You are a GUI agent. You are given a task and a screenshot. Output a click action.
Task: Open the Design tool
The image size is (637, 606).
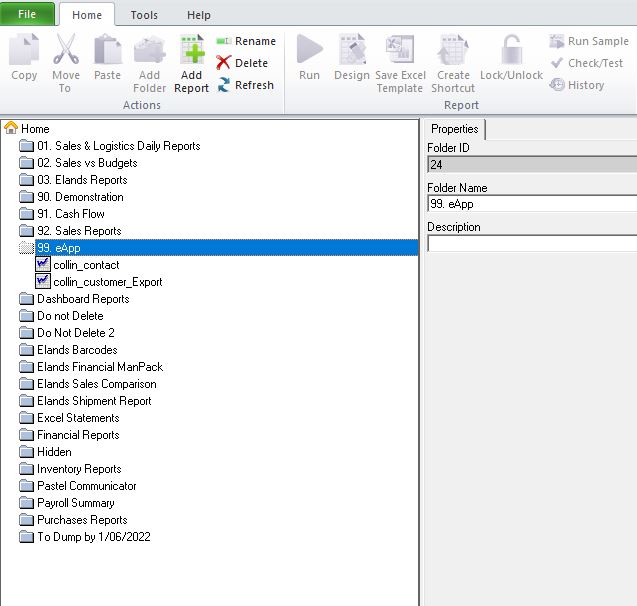[352, 52]
